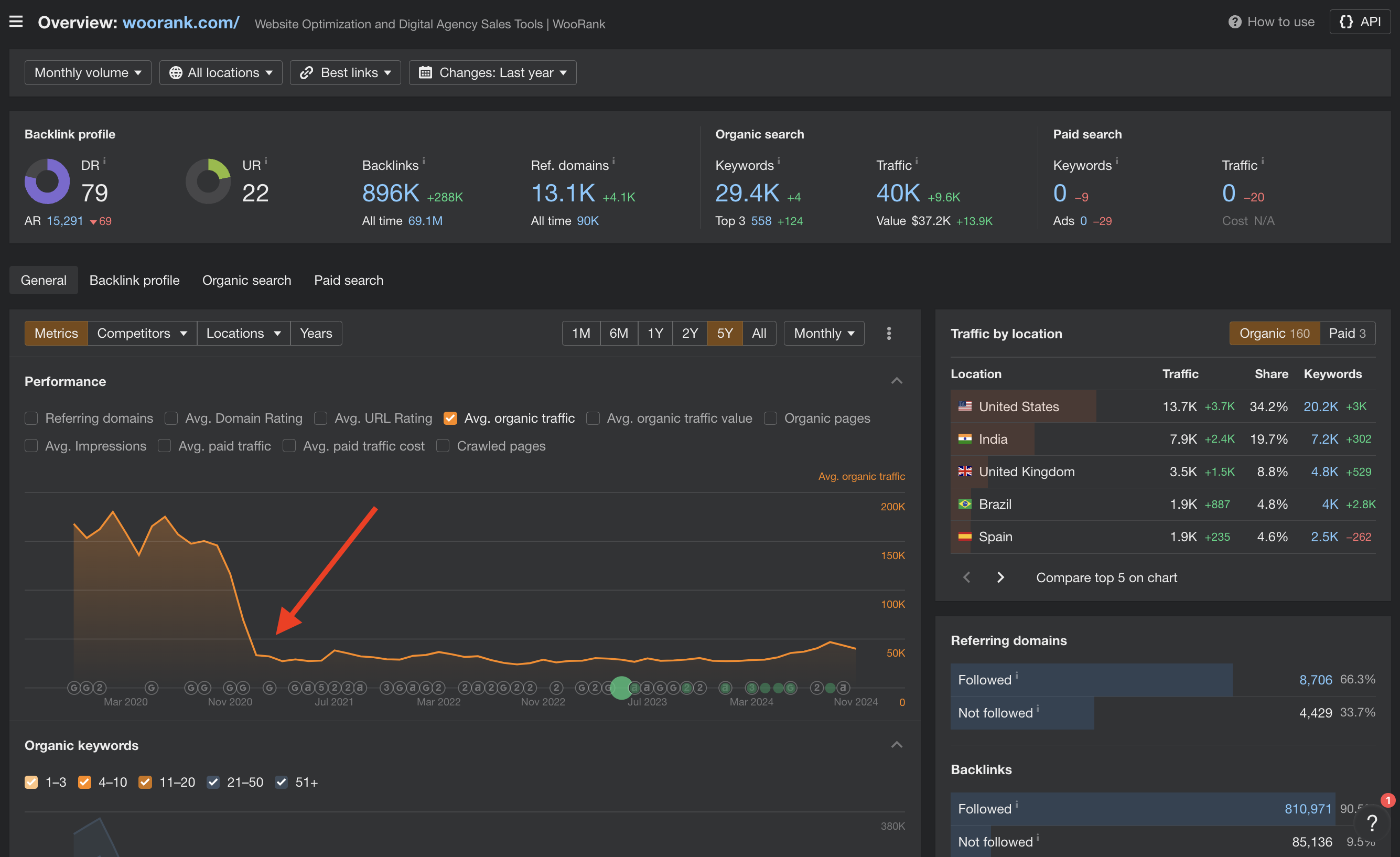Screen dimensions: 1400x857
Task: Collapse the Performance section
Action: tap(897, 381)
